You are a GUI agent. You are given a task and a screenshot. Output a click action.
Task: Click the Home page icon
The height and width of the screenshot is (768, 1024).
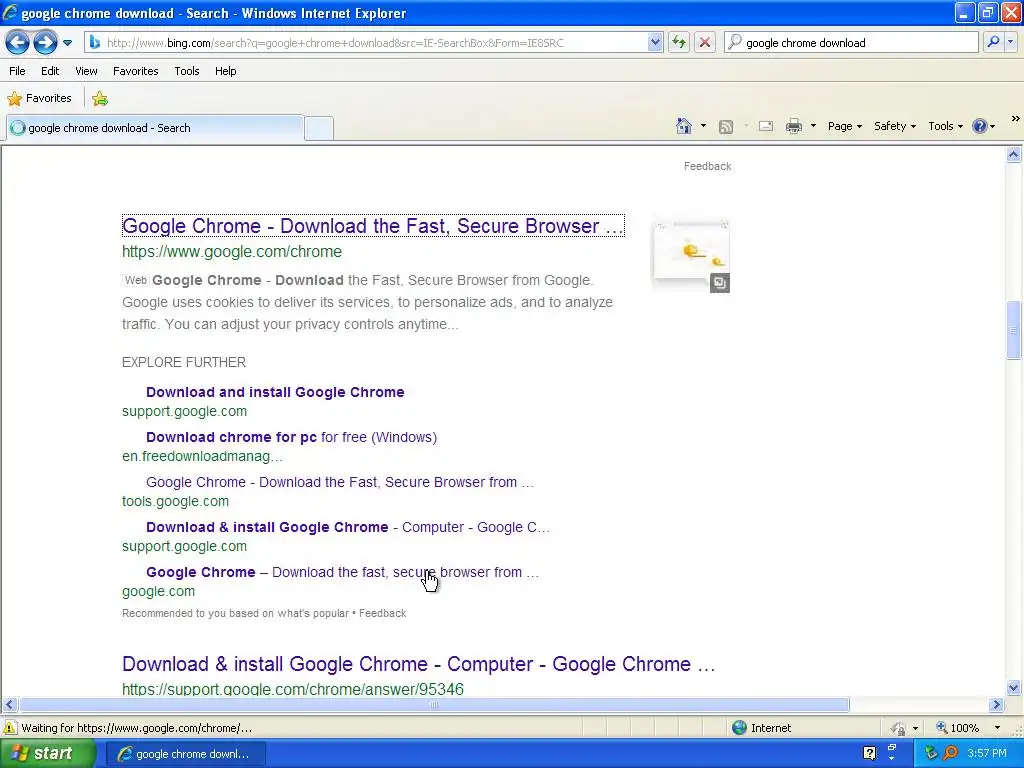684,126
